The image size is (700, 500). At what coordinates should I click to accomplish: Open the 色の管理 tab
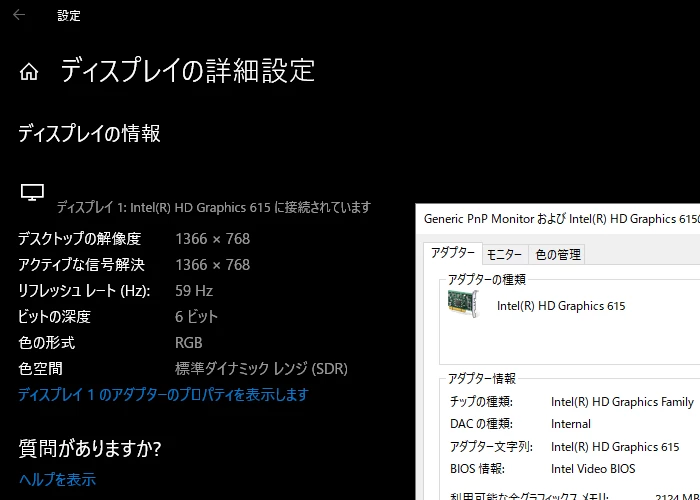pyautogui.click(x=558, y=254)
